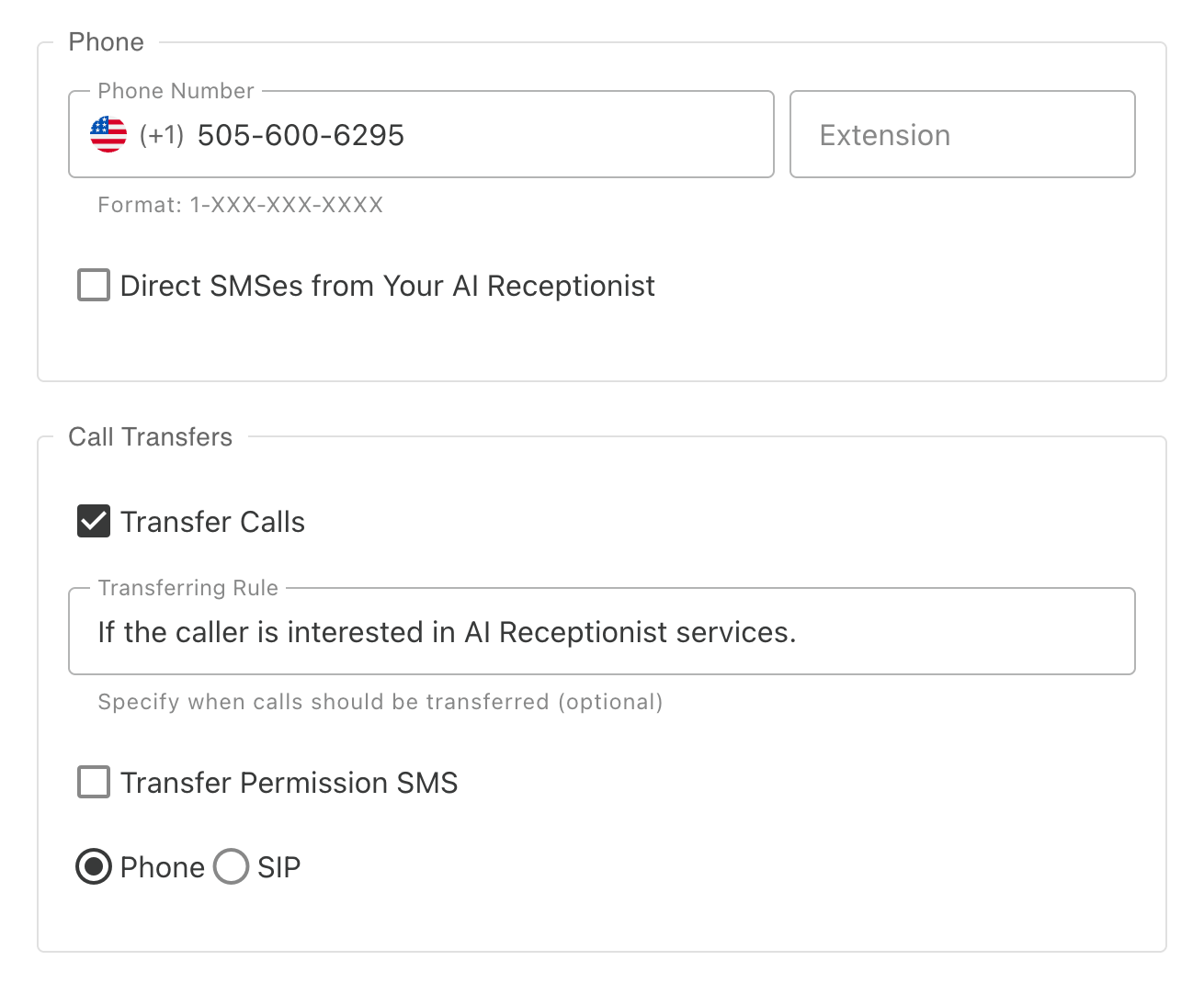Select the SIP transfer option
The width and height of the screenshot is (1204, 983).
point(231,866)
